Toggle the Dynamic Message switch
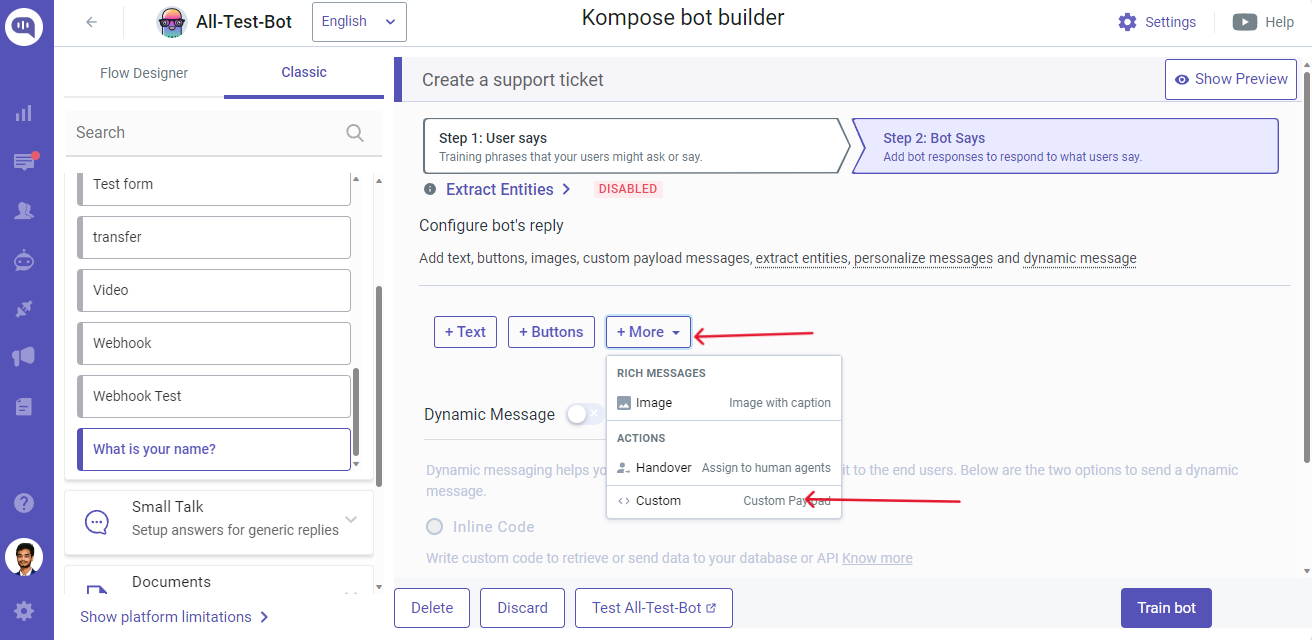Viewport: 1312px width, 640px height. tap(585, 413)
